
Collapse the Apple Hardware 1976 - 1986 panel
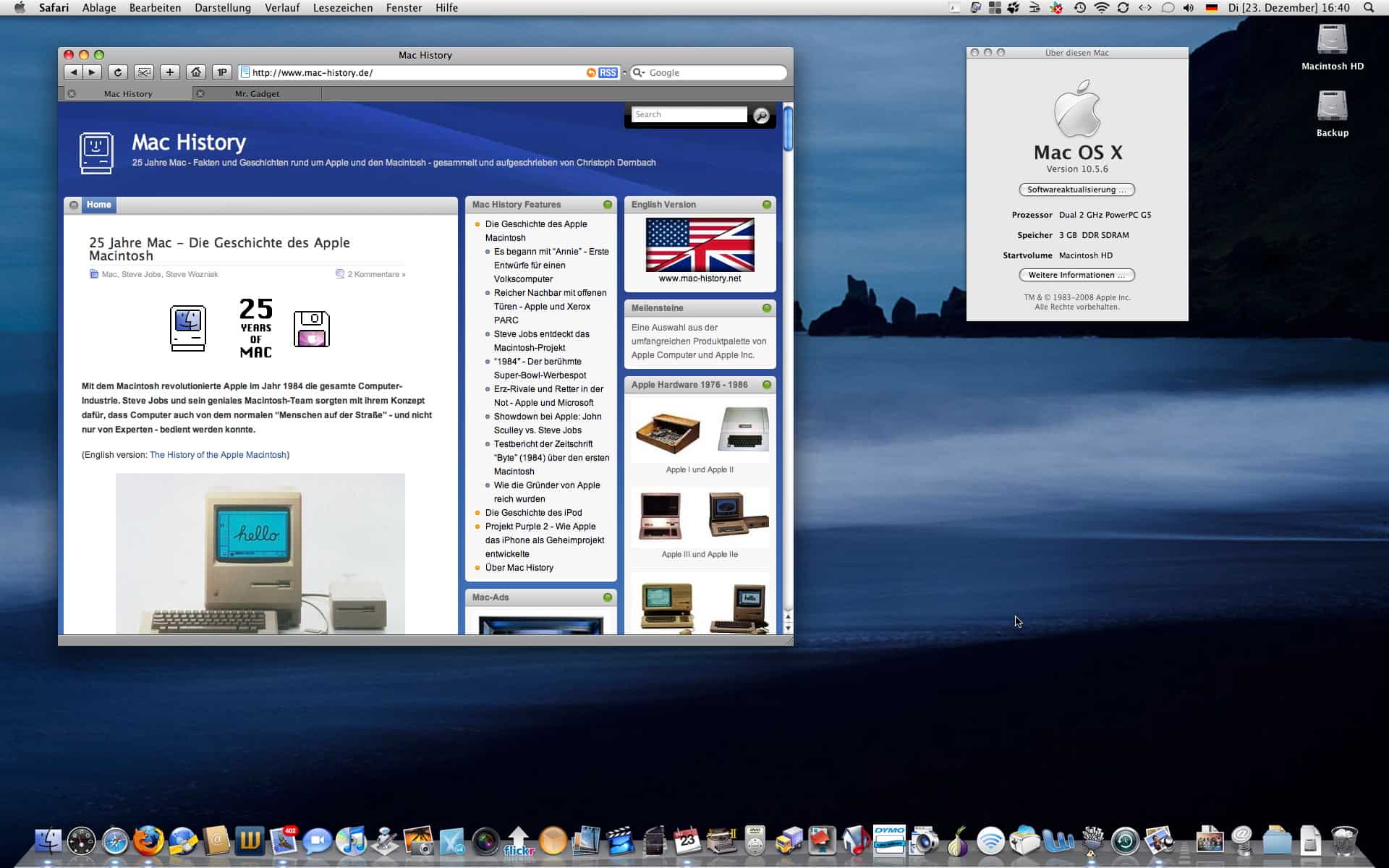coord(767,385)
